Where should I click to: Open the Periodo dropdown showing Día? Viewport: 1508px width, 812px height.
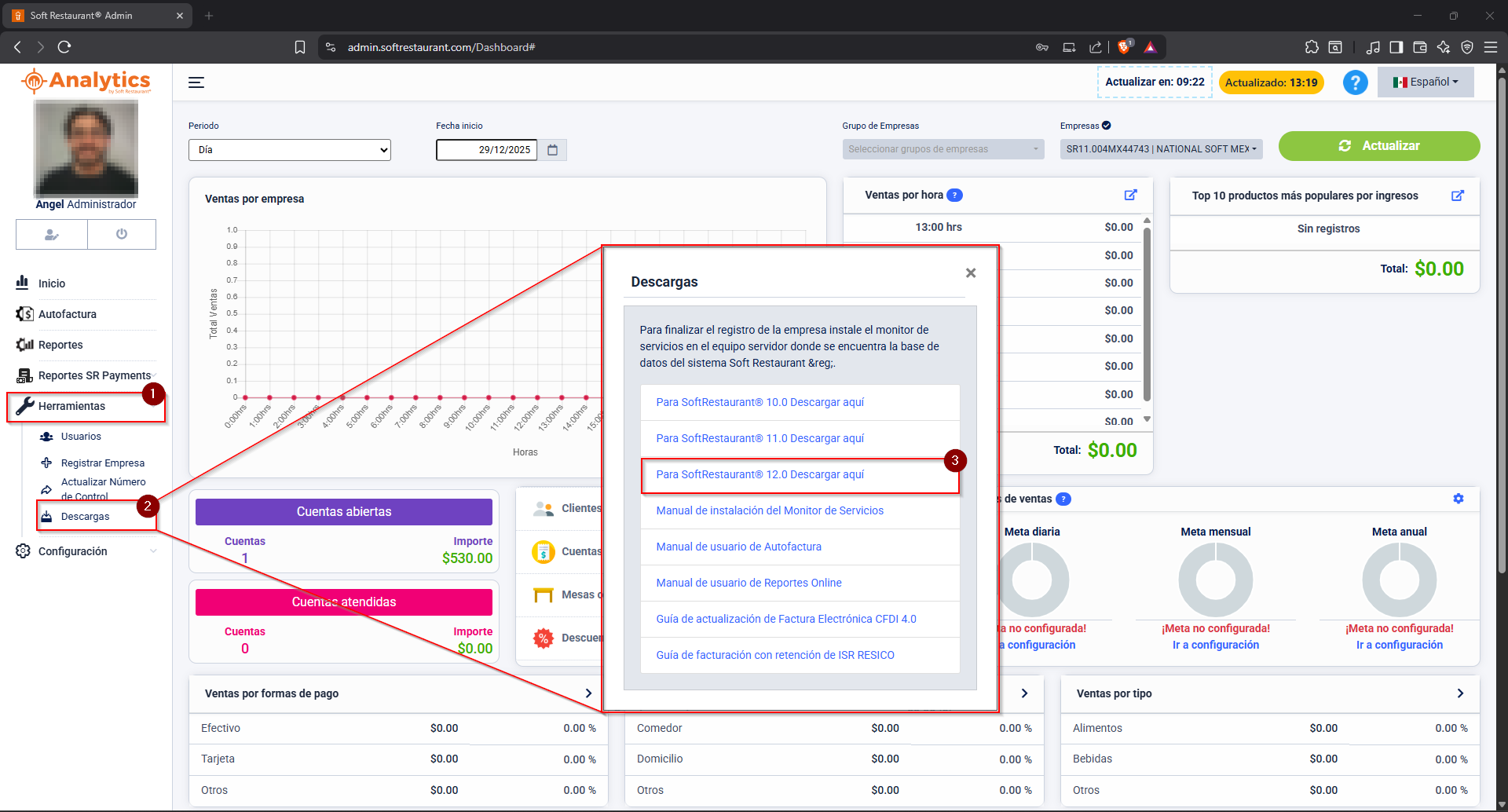pyautogui.click(x=290, y=150)
